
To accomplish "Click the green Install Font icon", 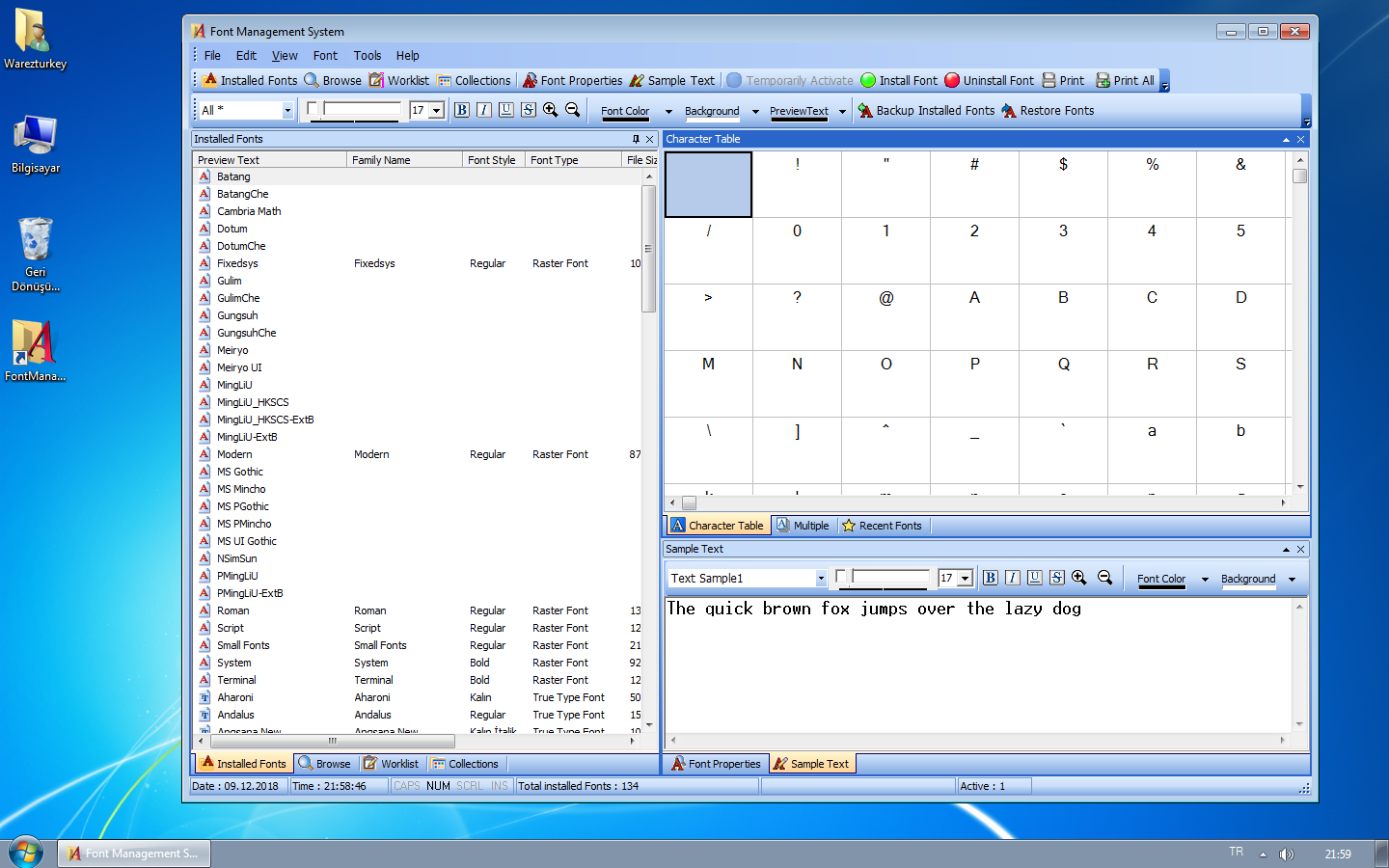I will pyautogui.click(x=868, y=81).
